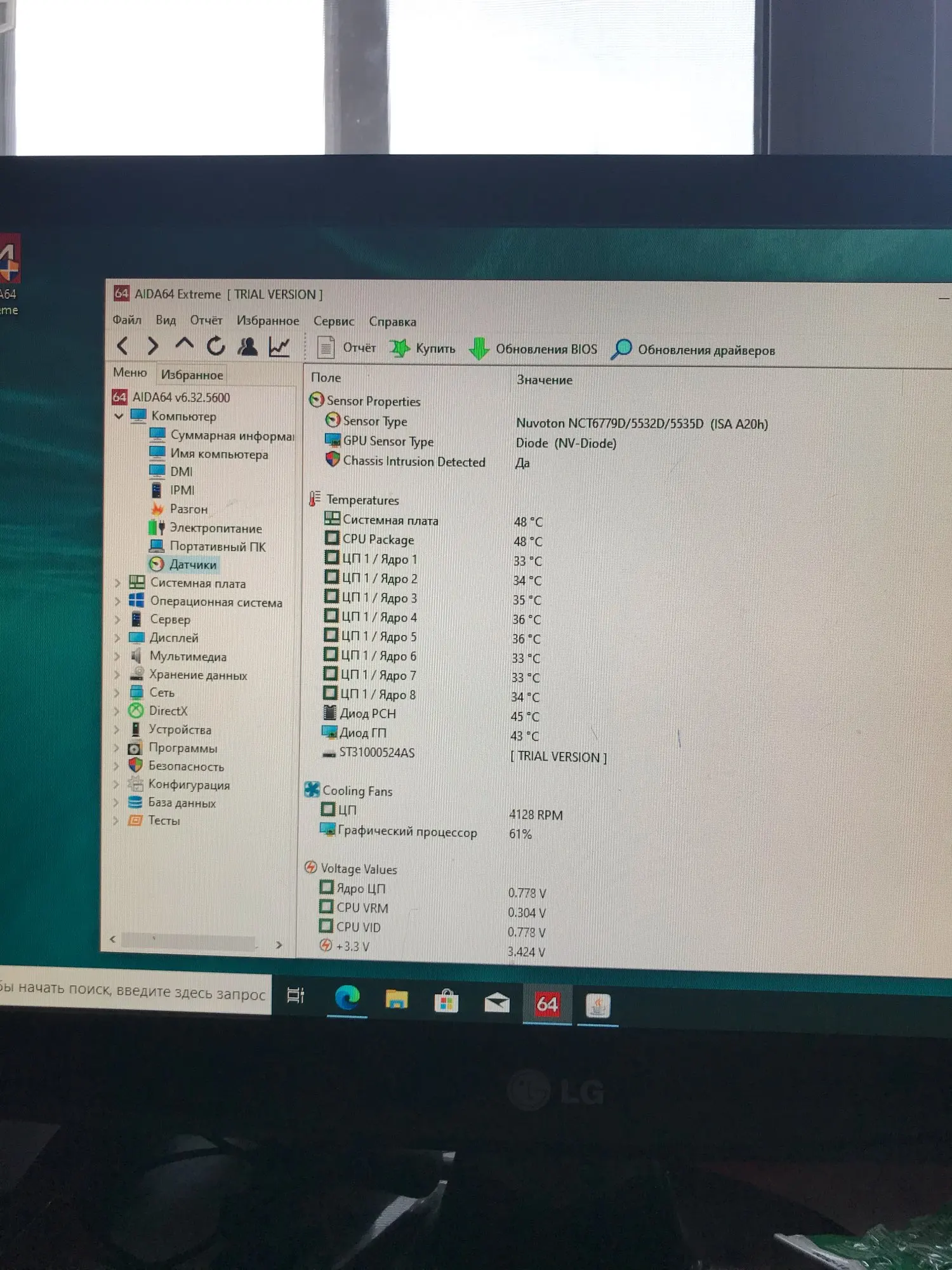Expand the Операционная система node

pos(117,601)
